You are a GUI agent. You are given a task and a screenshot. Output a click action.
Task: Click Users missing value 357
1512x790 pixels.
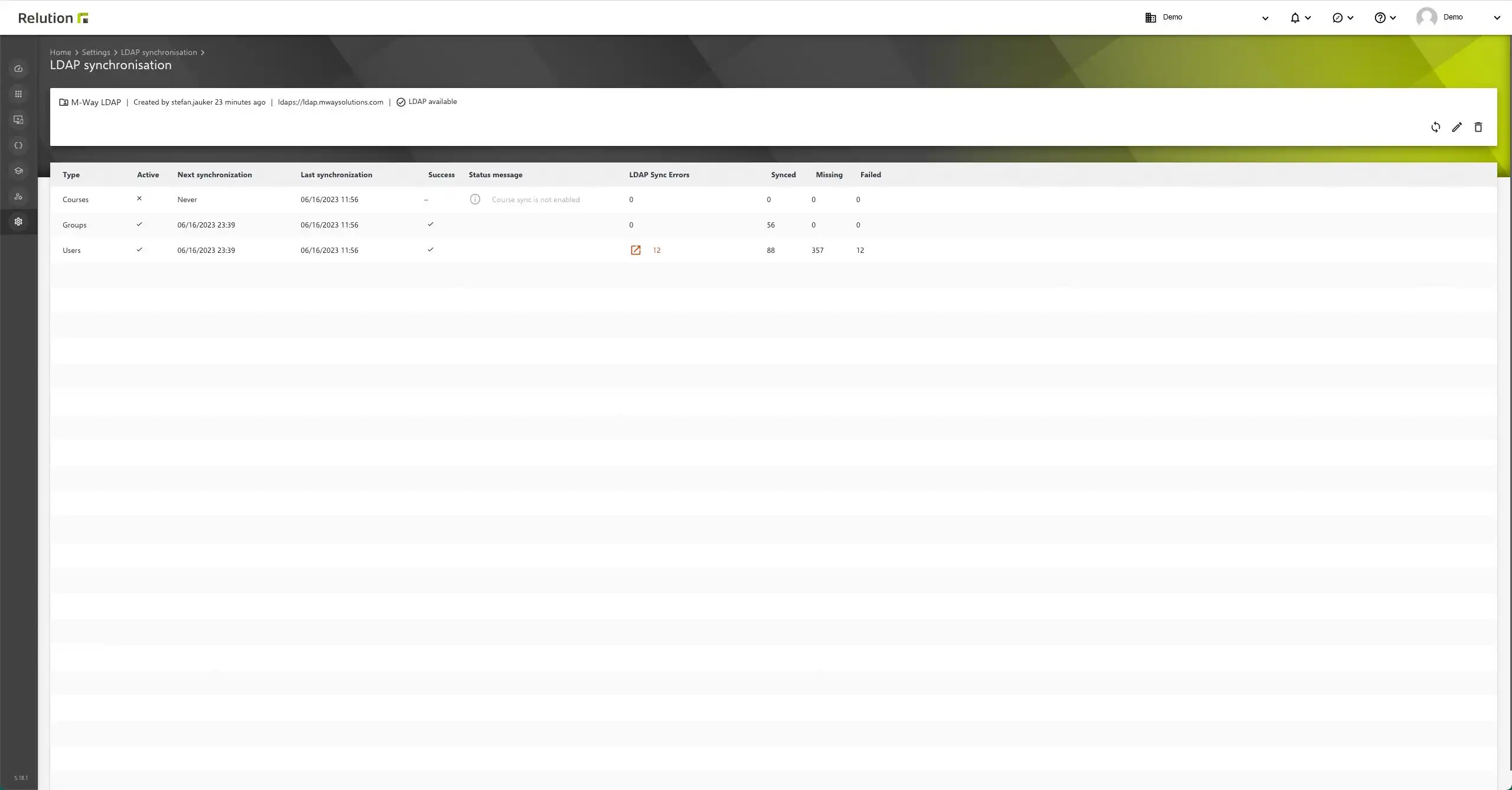click(x=817, y=251)
